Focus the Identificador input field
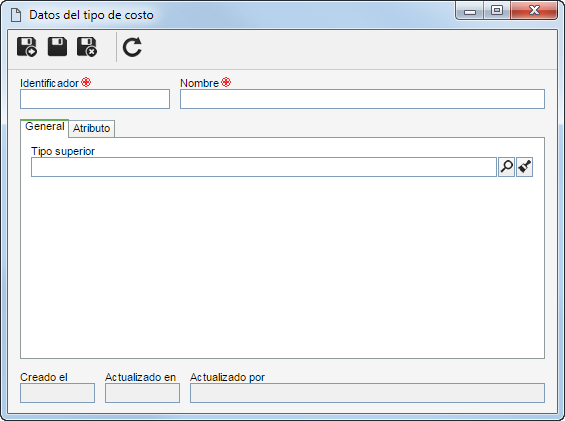 coord(95,99)
